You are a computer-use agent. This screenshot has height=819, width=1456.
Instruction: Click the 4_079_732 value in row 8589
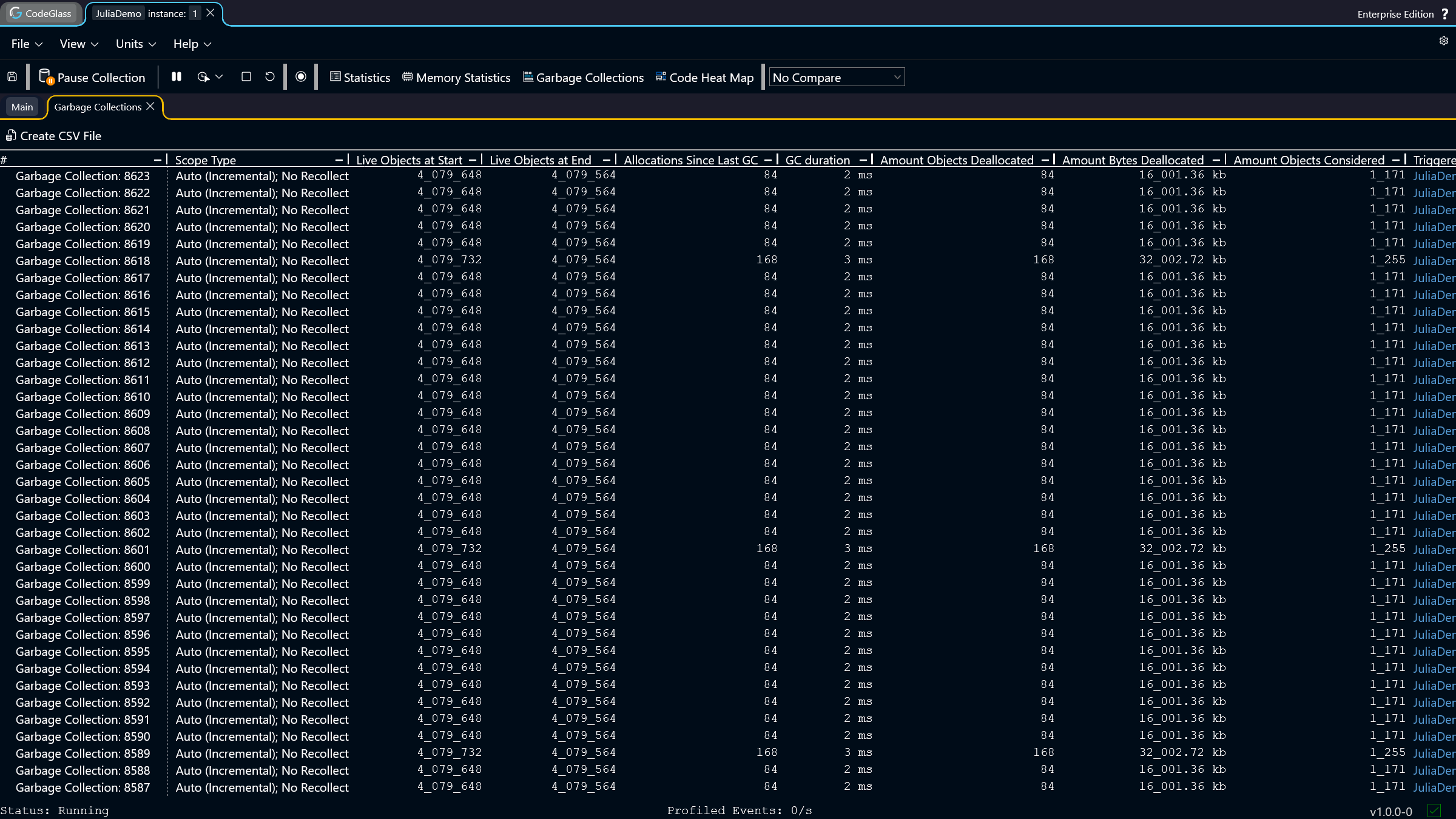450,752
